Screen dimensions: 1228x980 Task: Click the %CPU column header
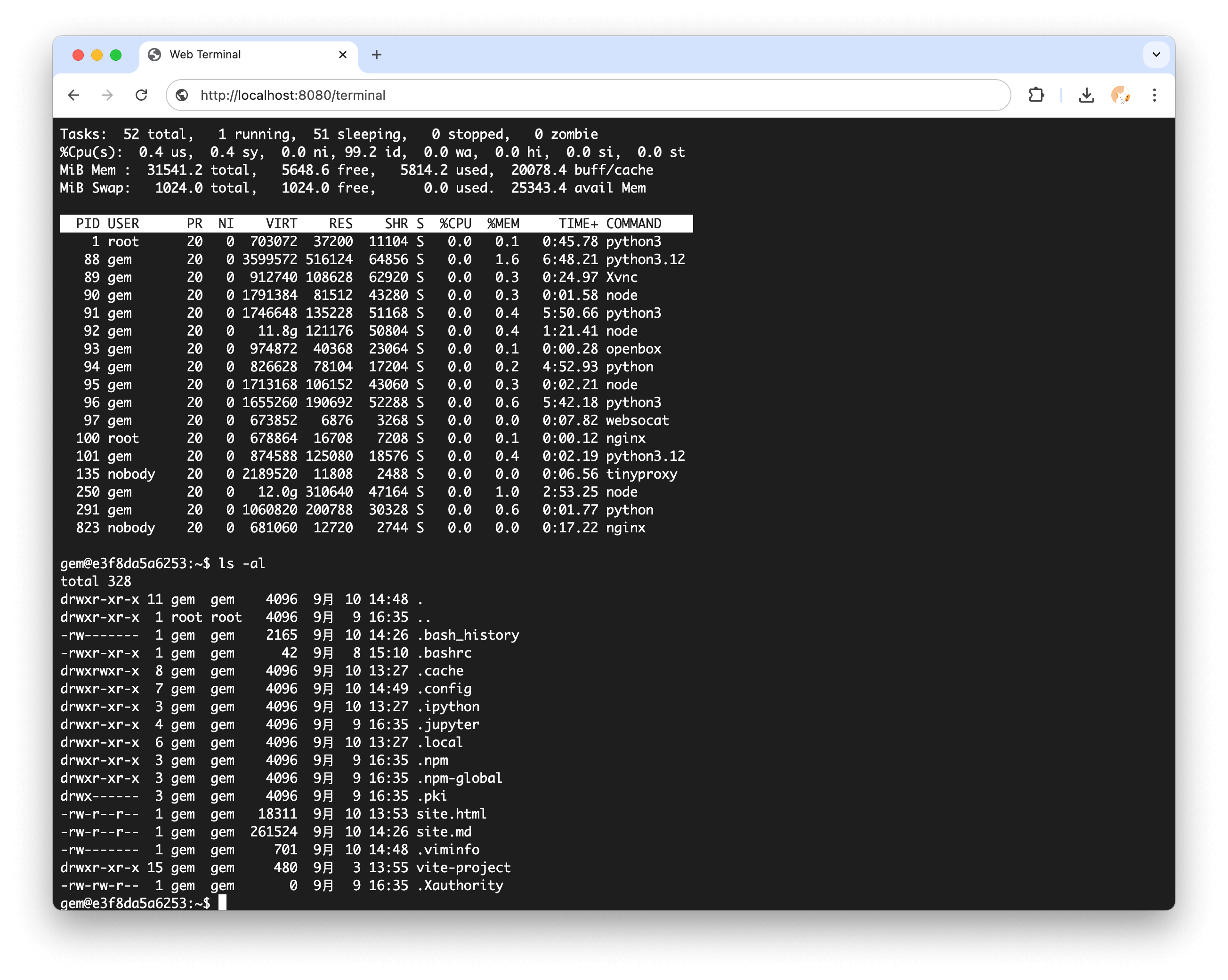[455, 224]
